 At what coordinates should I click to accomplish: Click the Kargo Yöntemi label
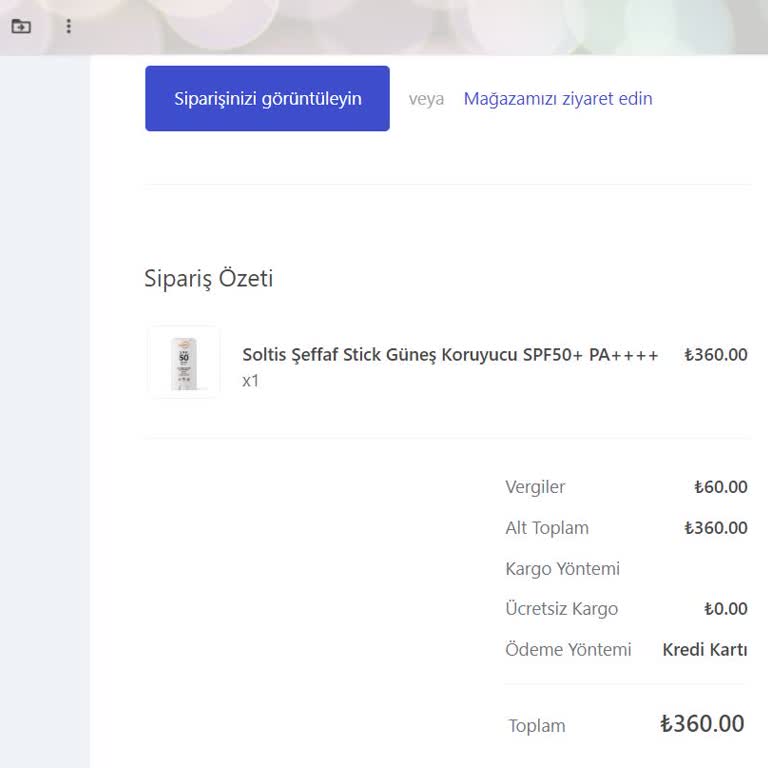pos(562,569)
